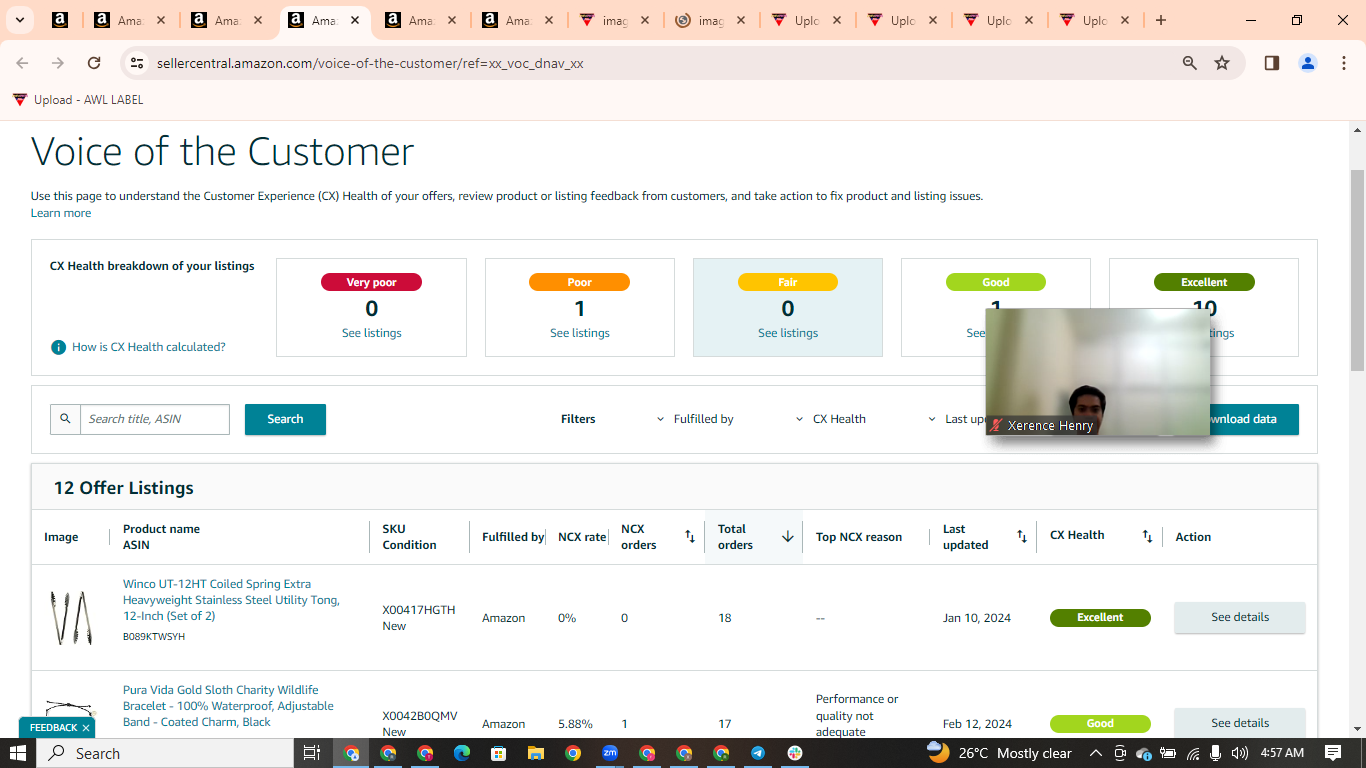Sort listings by Last updated column
The image size is (1366, 768).
click(x=1022, y=537)
